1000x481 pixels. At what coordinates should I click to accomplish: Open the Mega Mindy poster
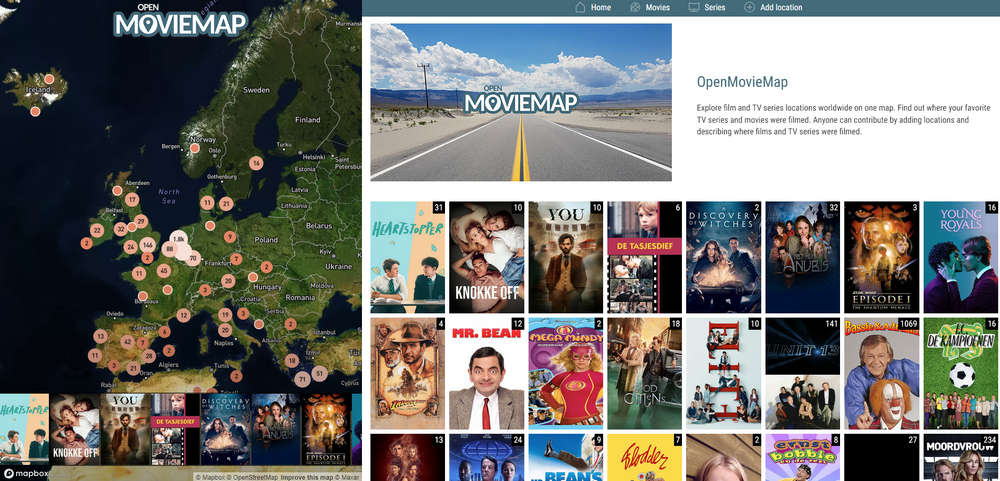click(x=566, y=374)
